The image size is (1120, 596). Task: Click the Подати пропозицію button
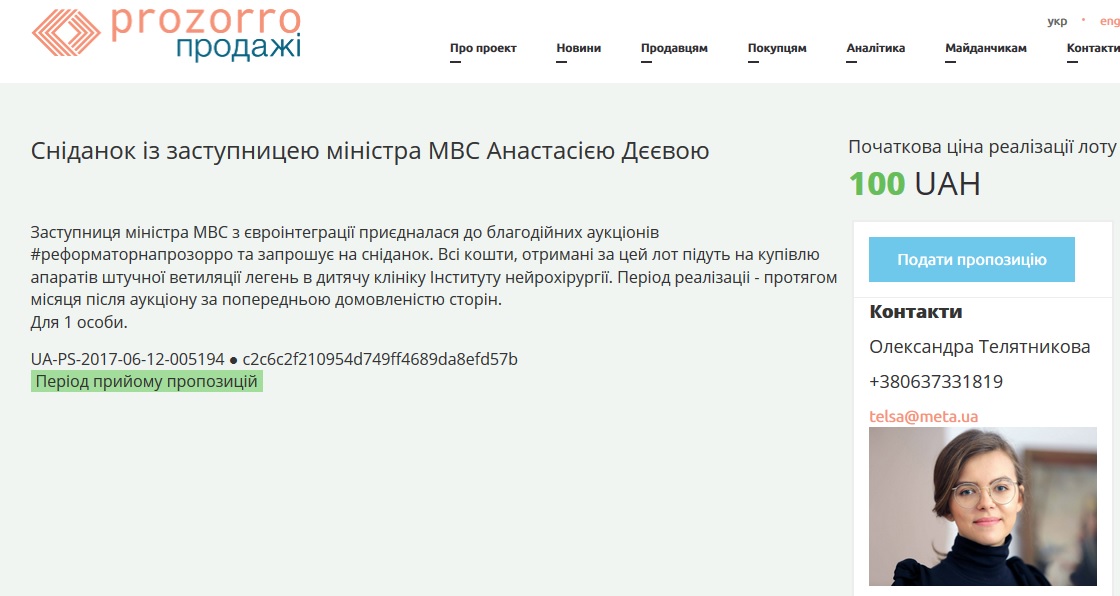971,259
